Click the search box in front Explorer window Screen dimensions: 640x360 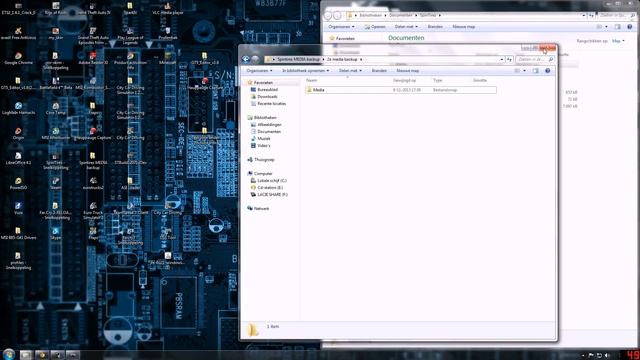click(x=535, y=60)
